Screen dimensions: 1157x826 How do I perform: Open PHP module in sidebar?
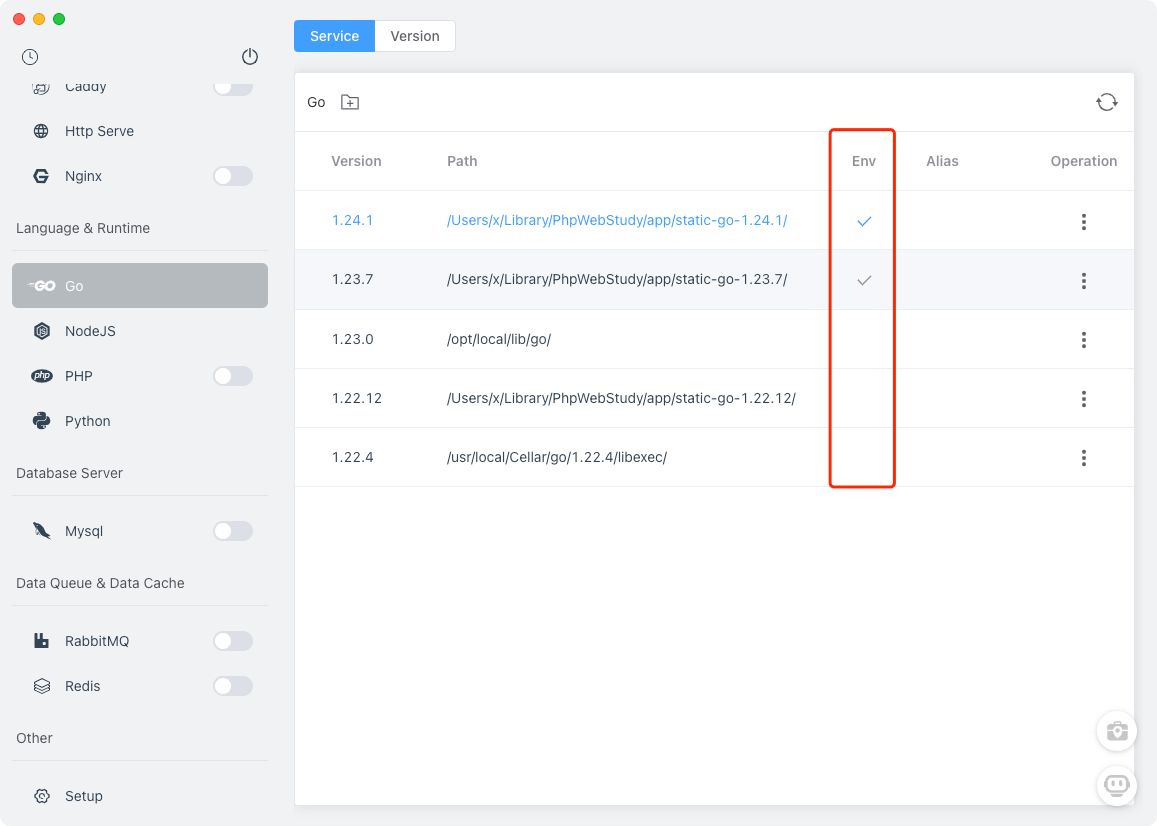[x=140, y=376]
